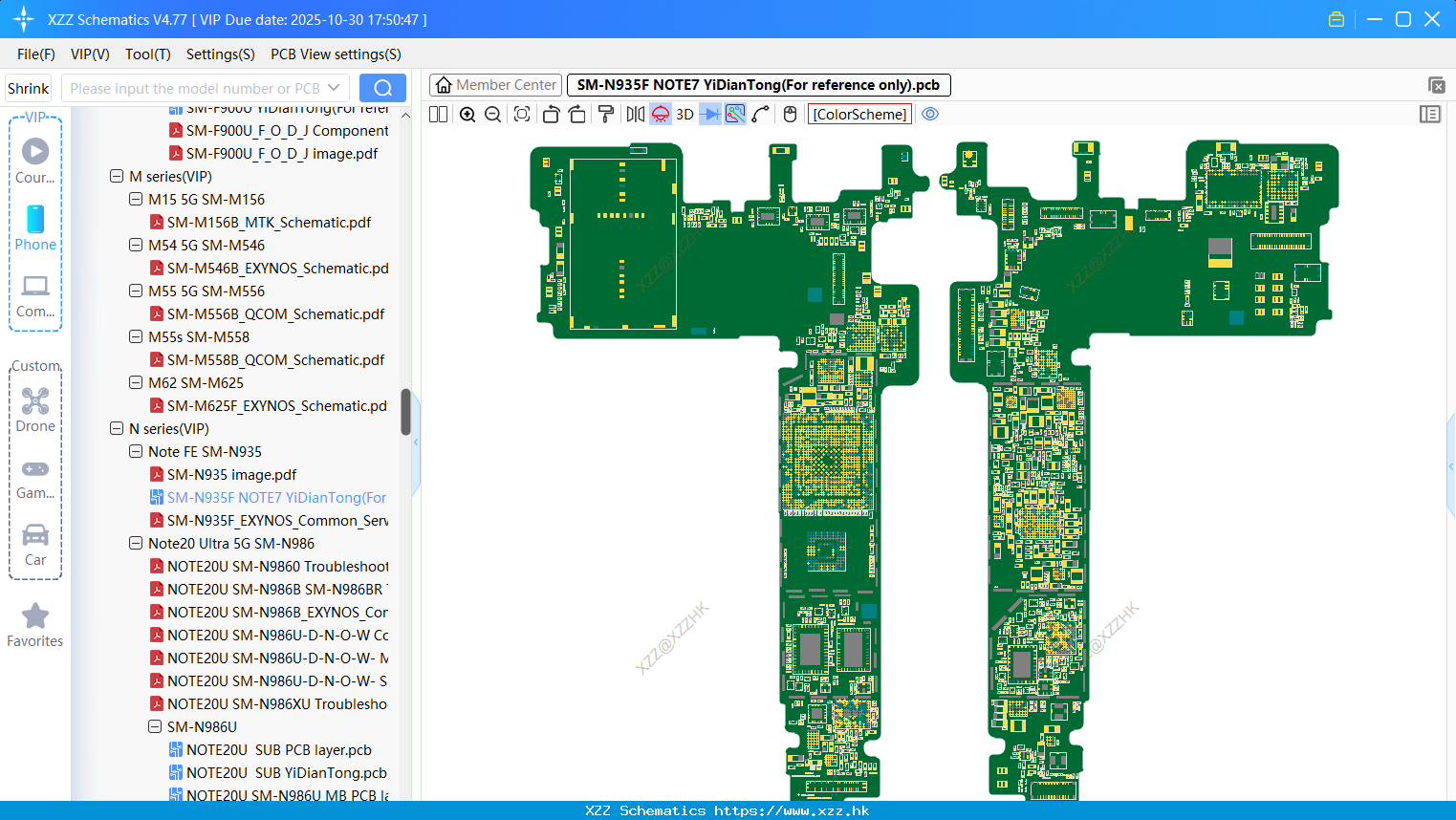This screenshot has height=820, width=1456.
Task: Select the SM-N935F NOTE7 YiDianTong pcb tab
Action: click(x=758, y=85)
